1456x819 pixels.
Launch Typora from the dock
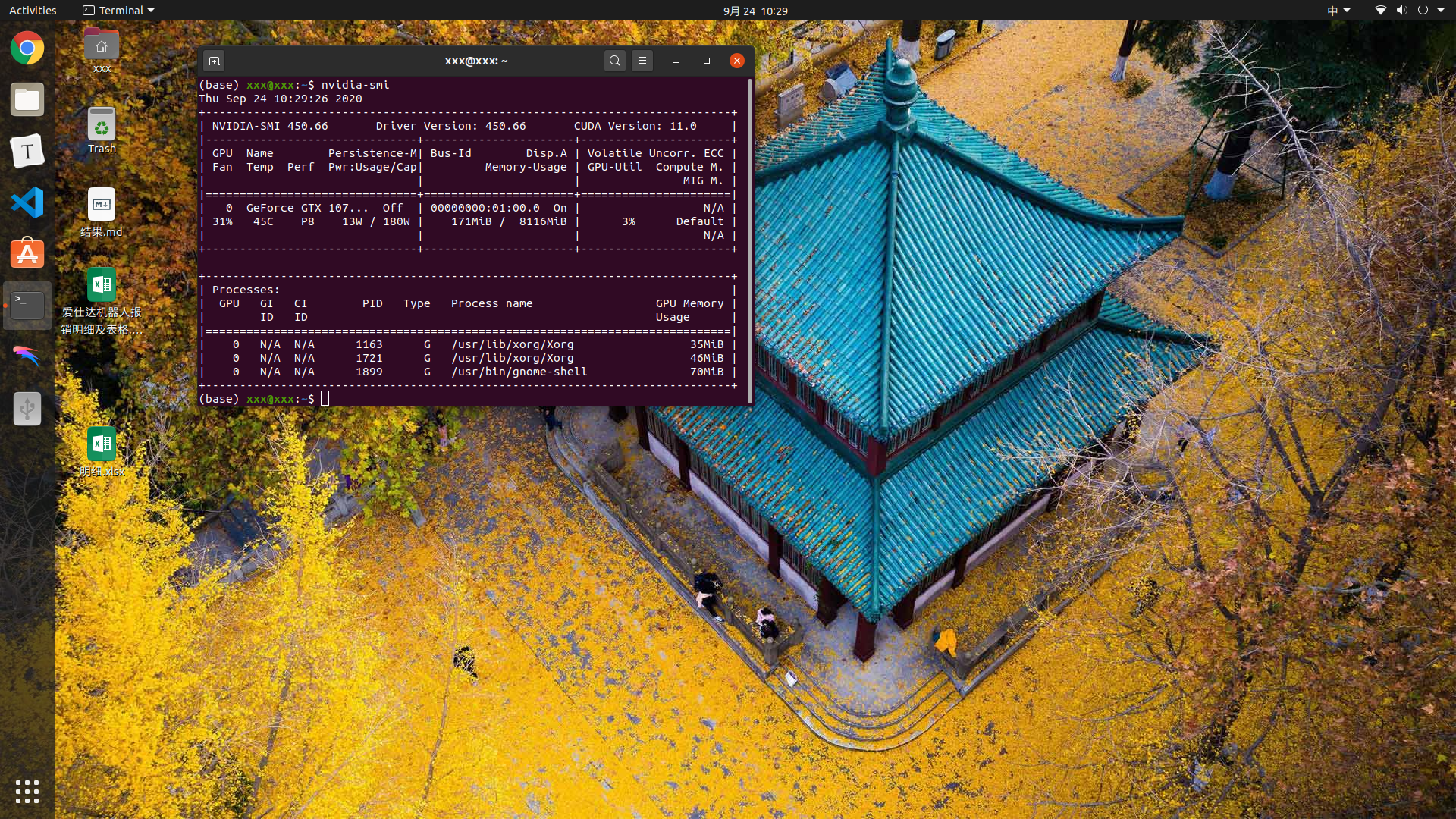point(27,152)
